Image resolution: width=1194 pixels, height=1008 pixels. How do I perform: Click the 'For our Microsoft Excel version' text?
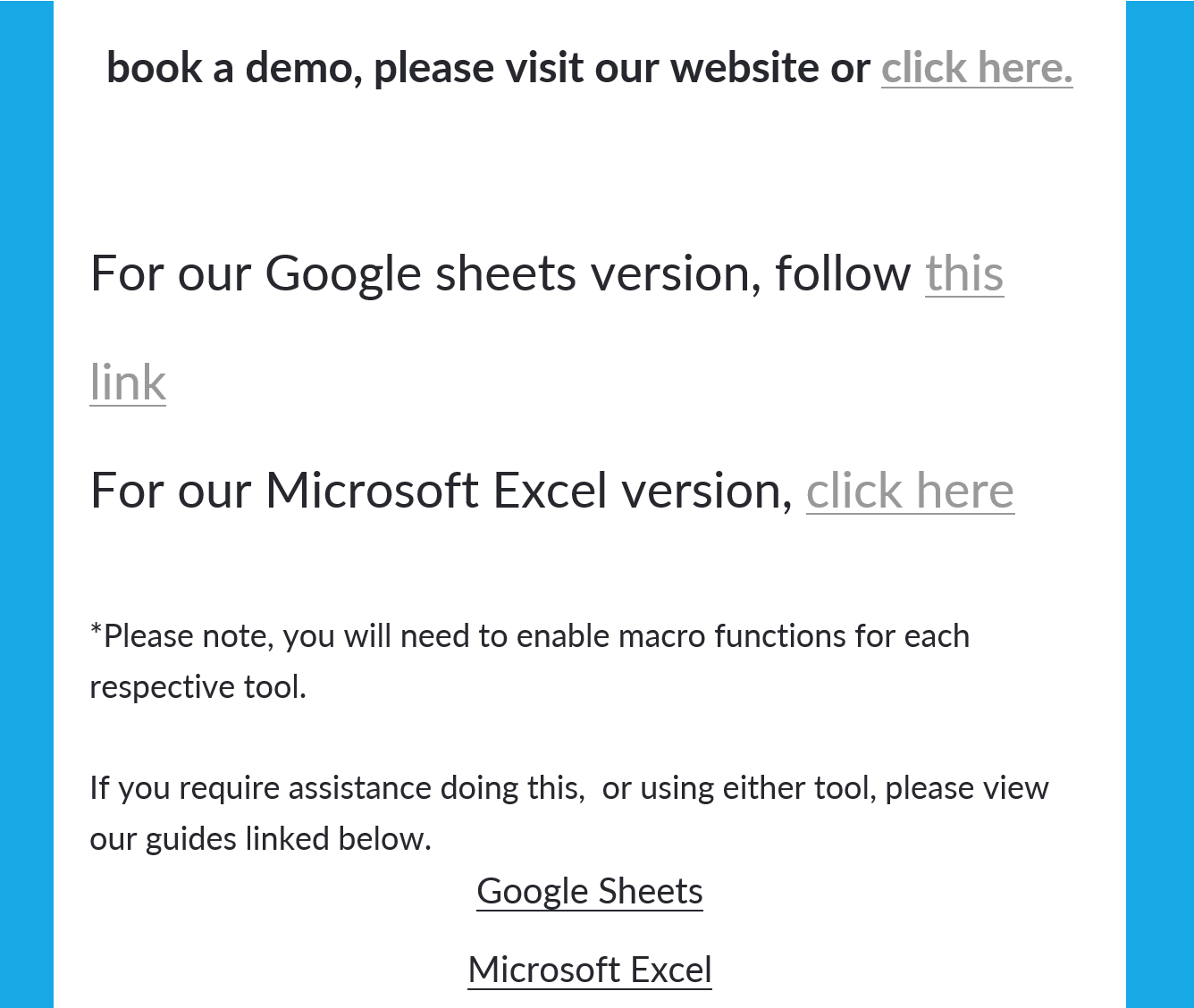click(438, 491)
